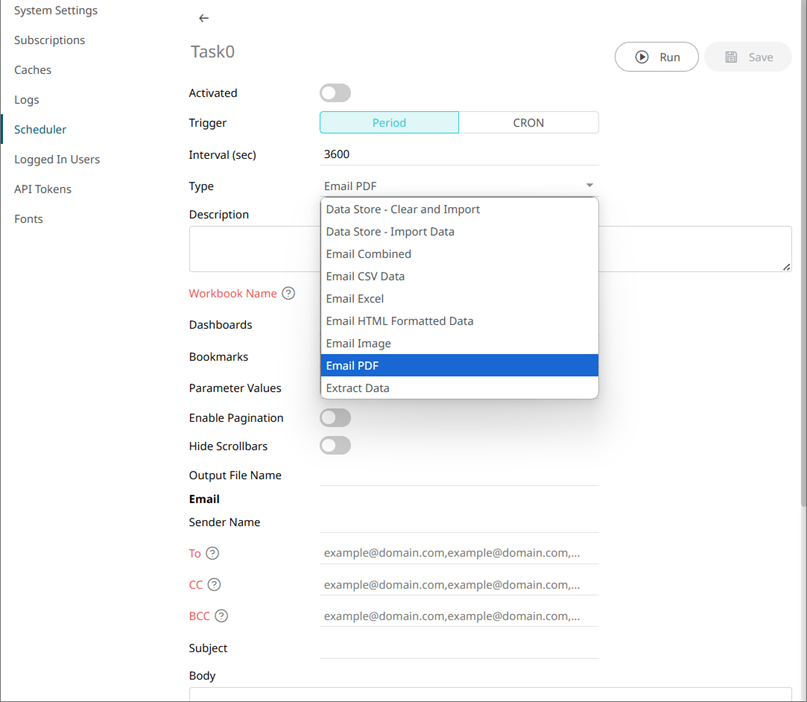Open the API Tokens sidebar item
The height and width of the screenshot is (702, 807).
point(43,189)
